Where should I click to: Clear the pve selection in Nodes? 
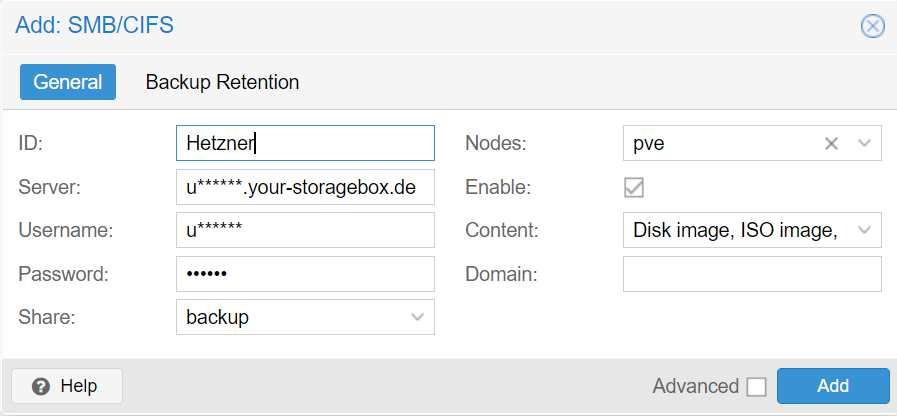831,144
